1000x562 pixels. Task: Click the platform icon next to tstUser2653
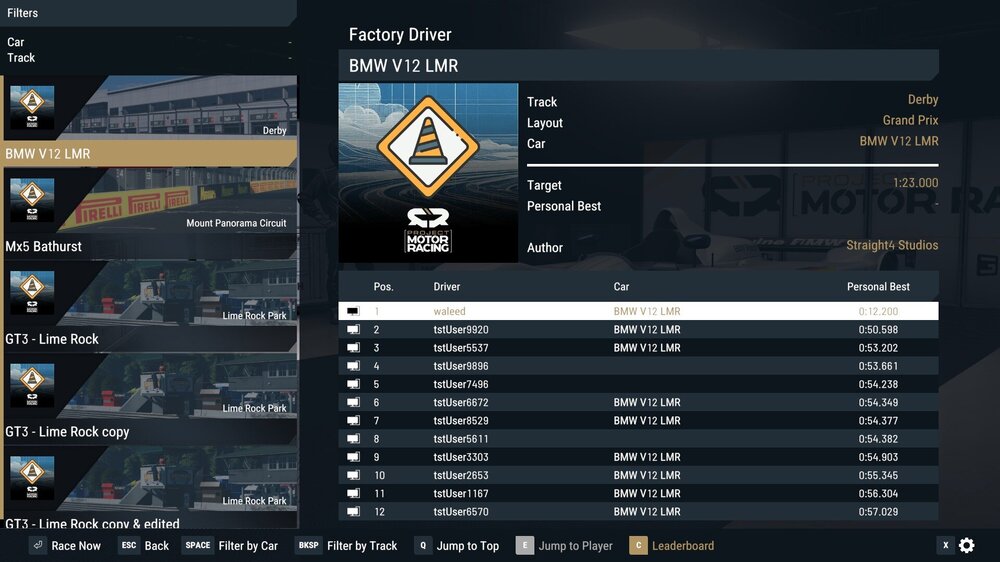pyautogui.click(x=353, y=475)
